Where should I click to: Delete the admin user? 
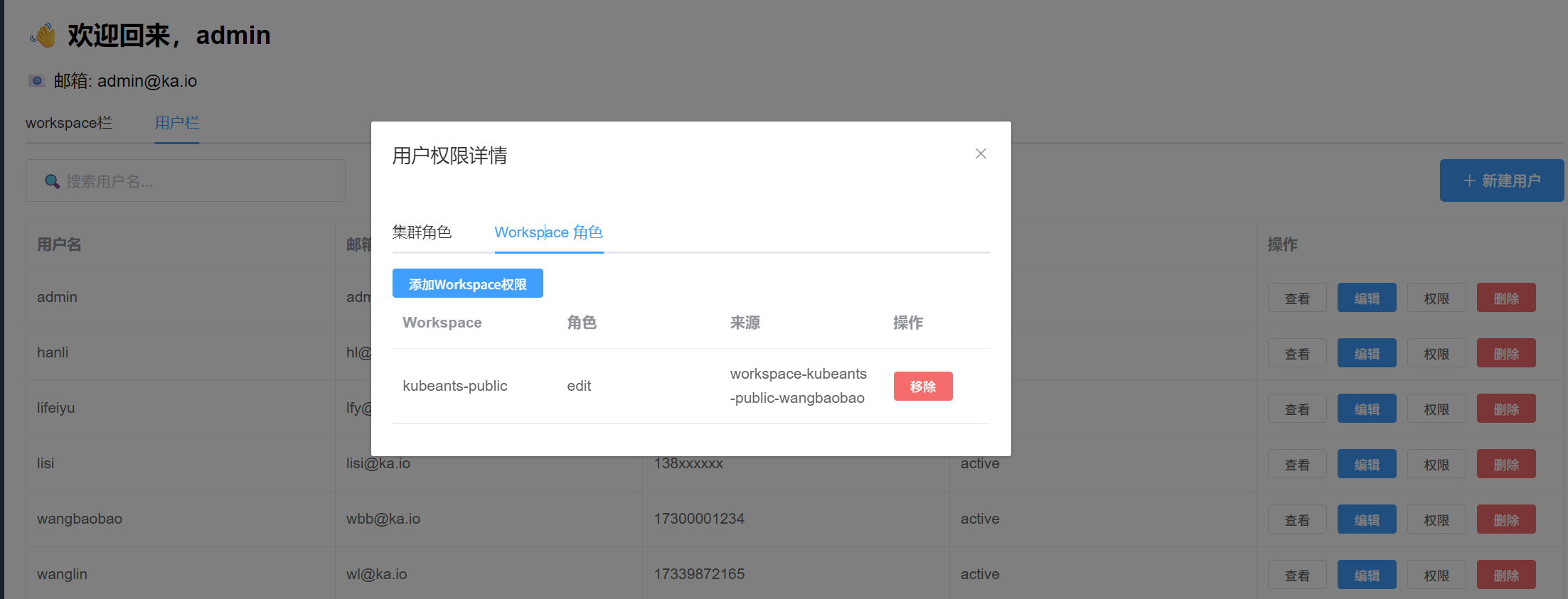coord(1505,298)
